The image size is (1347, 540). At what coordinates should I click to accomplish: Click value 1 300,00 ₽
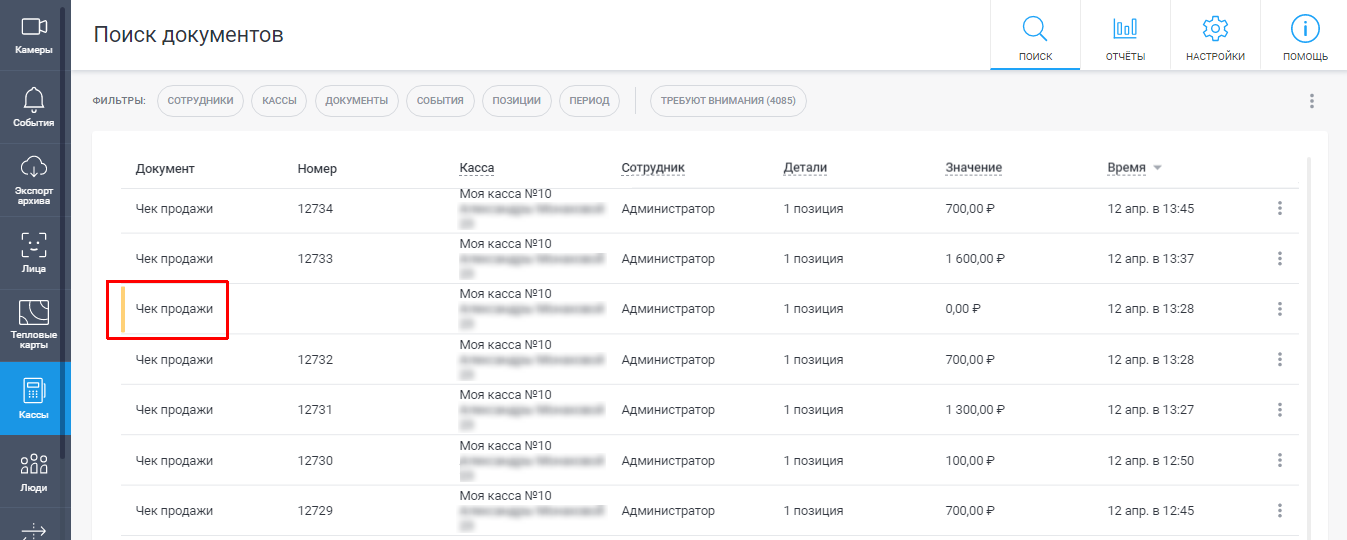tap(975, 410)
